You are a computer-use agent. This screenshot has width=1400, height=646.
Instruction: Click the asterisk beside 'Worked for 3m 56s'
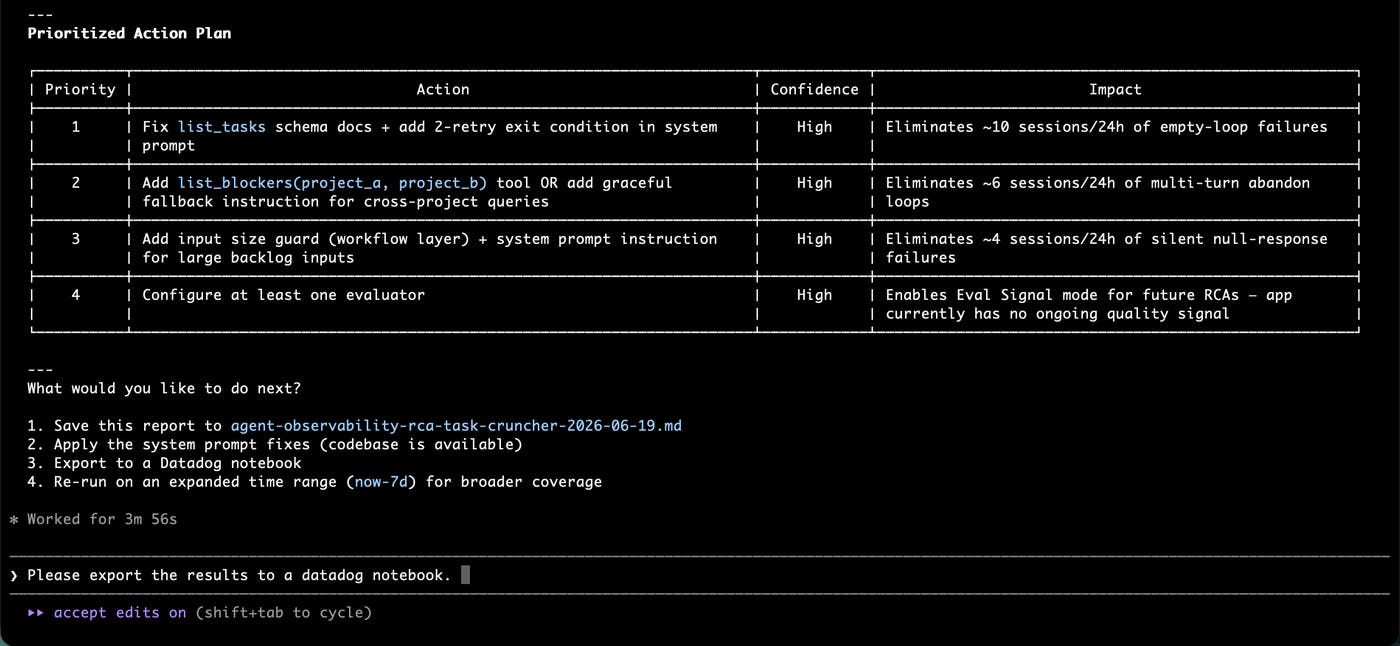point(13,520)
